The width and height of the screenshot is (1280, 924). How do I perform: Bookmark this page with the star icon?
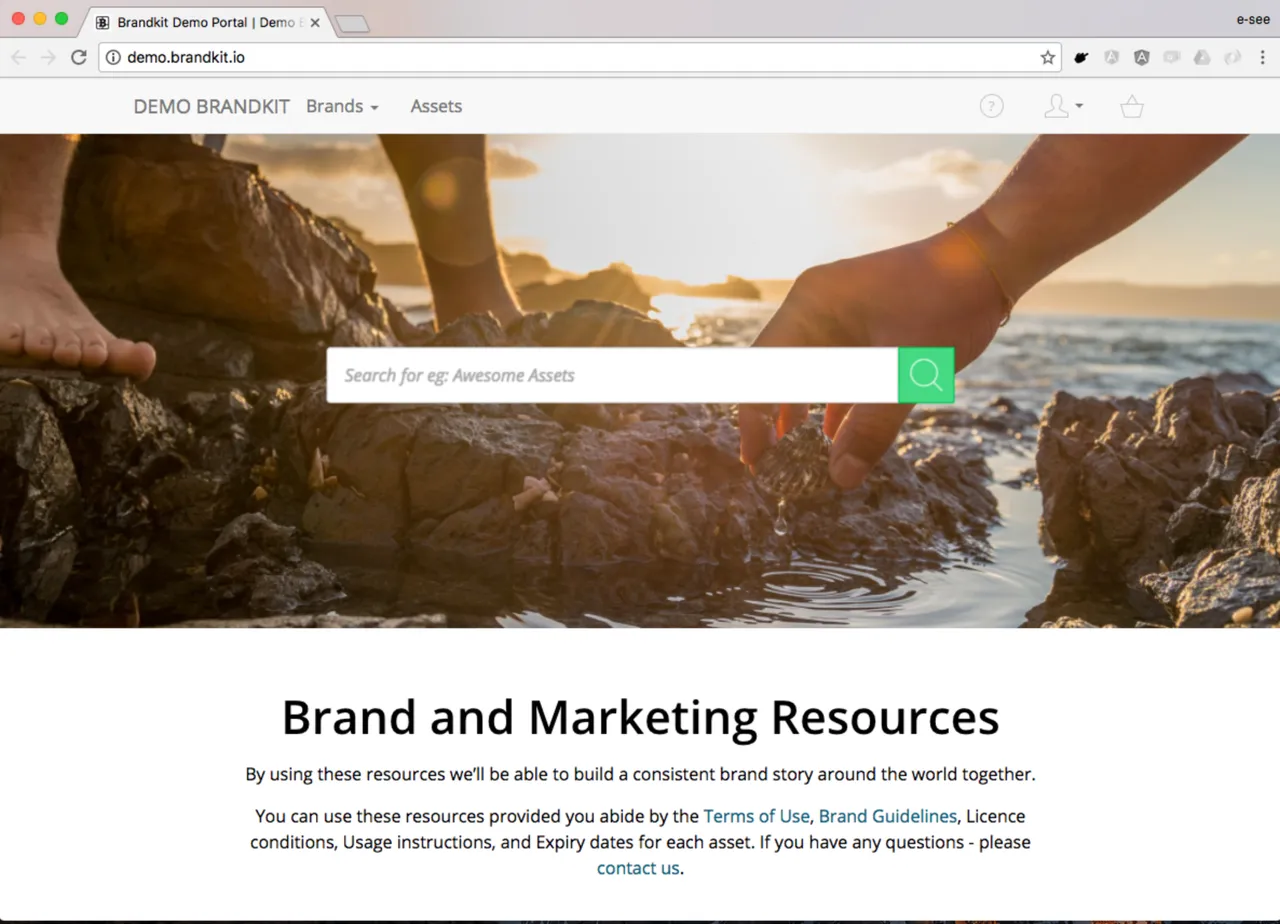point(1047,58)
